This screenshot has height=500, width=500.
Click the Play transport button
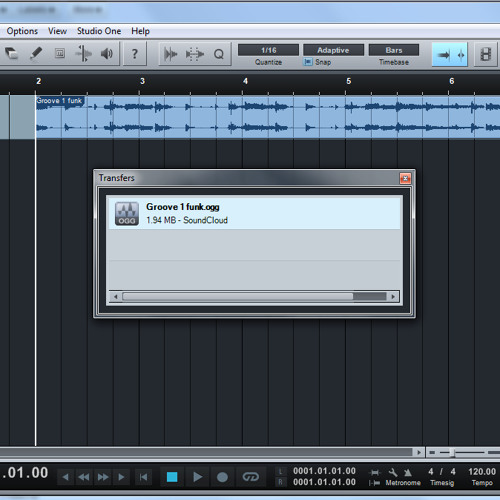(x=197, y=477)
